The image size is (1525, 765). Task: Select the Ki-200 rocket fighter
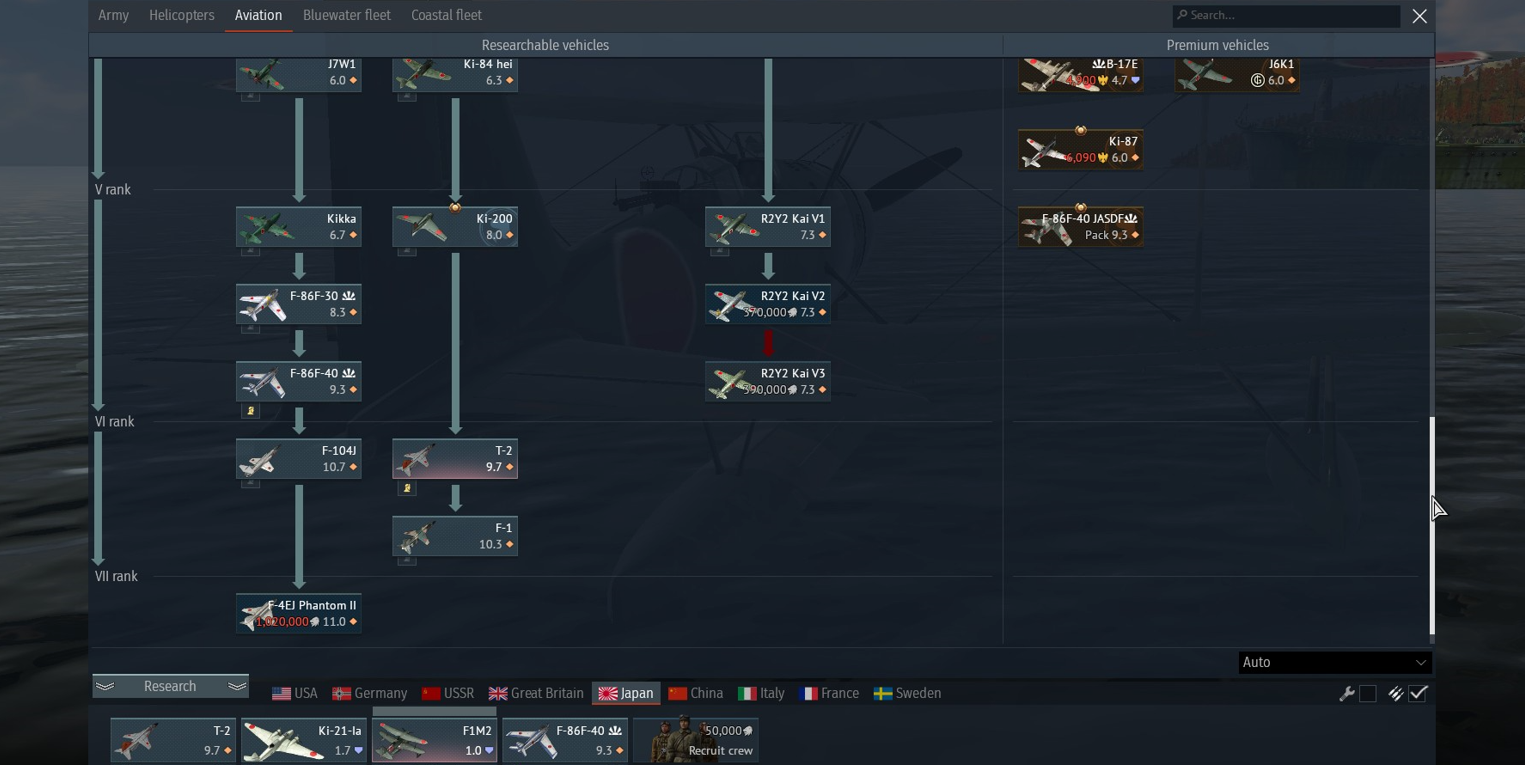[x=455, y=227]
